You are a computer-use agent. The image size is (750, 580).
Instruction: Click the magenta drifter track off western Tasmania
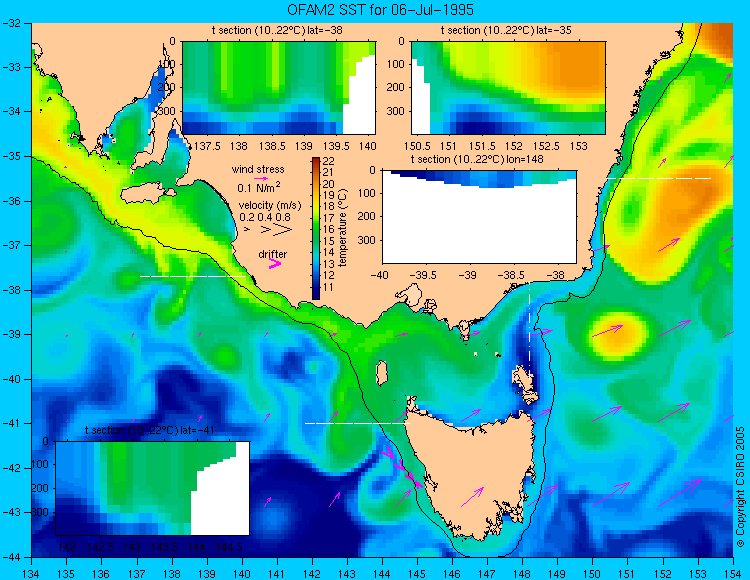pos(402,468)
